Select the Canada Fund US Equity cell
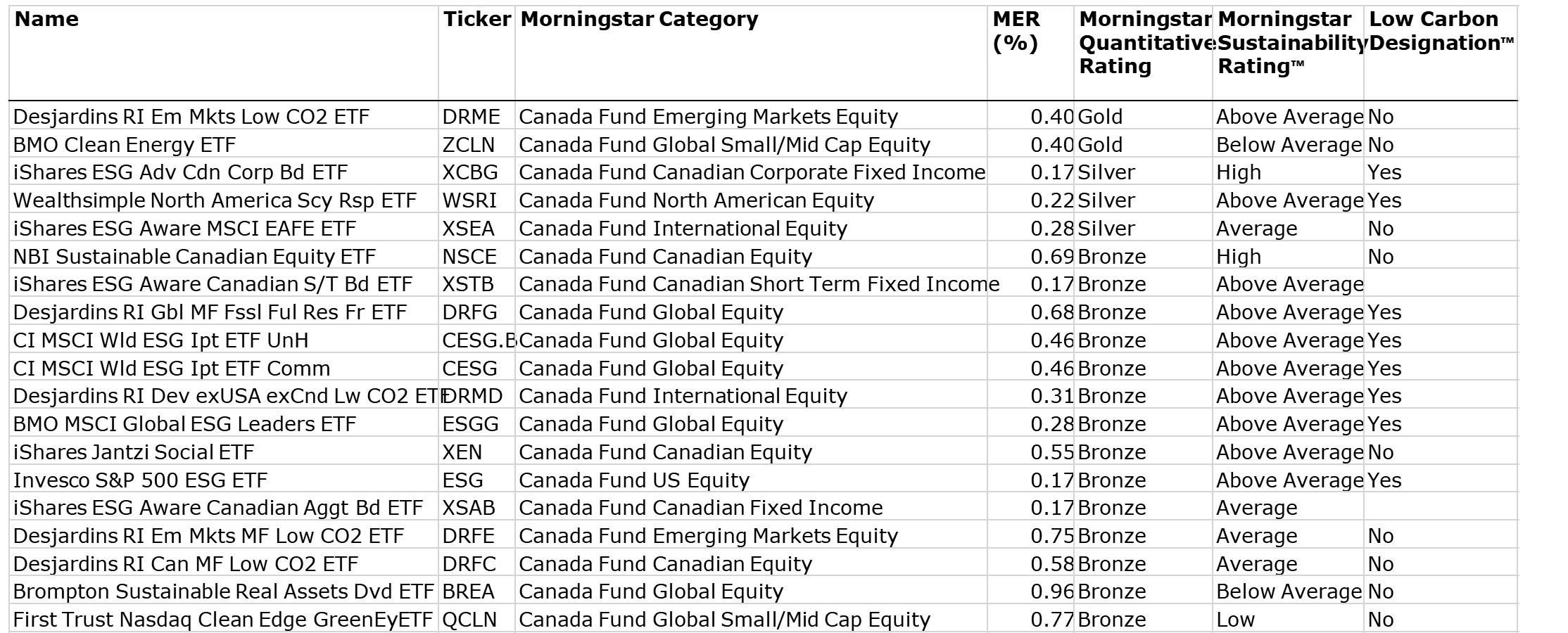 [x=633, y=480]
